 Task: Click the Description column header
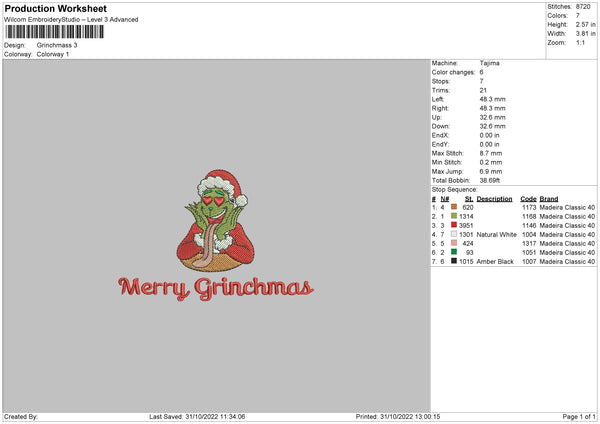(x=494, y=199)
